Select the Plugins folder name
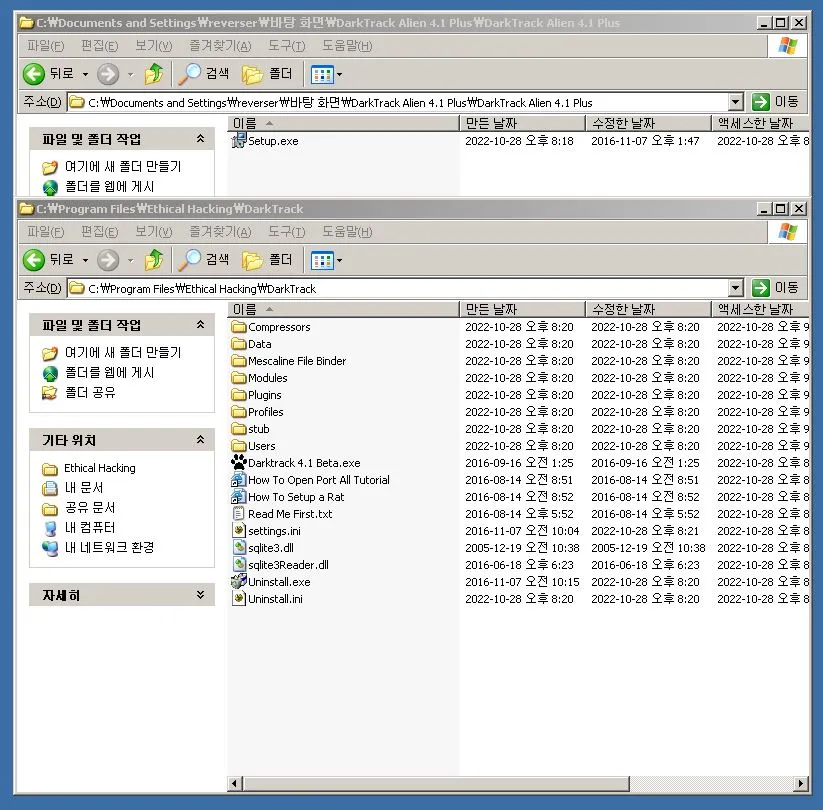 [265, 395]
